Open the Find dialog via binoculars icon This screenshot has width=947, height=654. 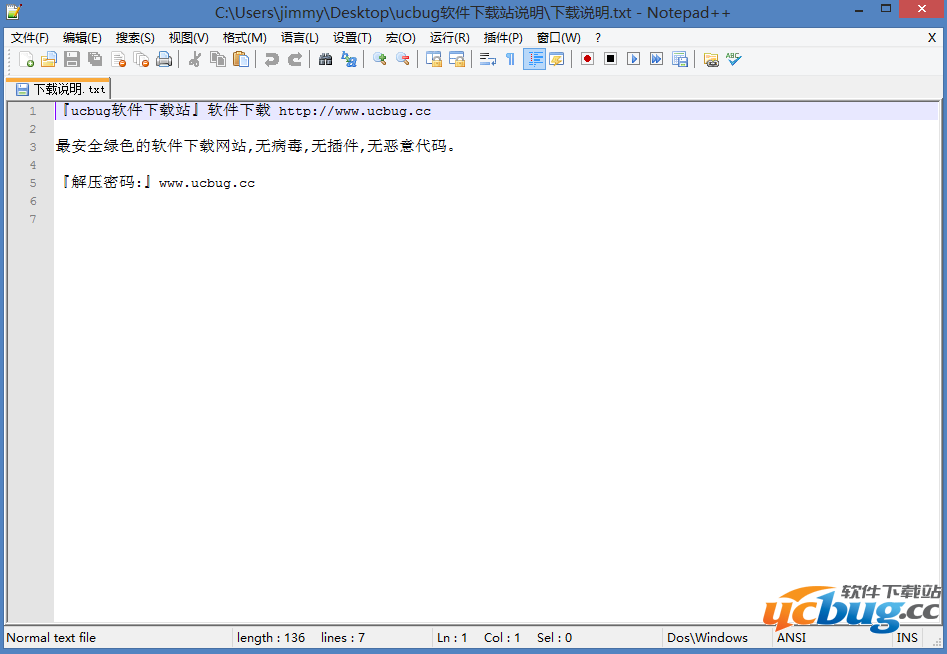(325, 59)
